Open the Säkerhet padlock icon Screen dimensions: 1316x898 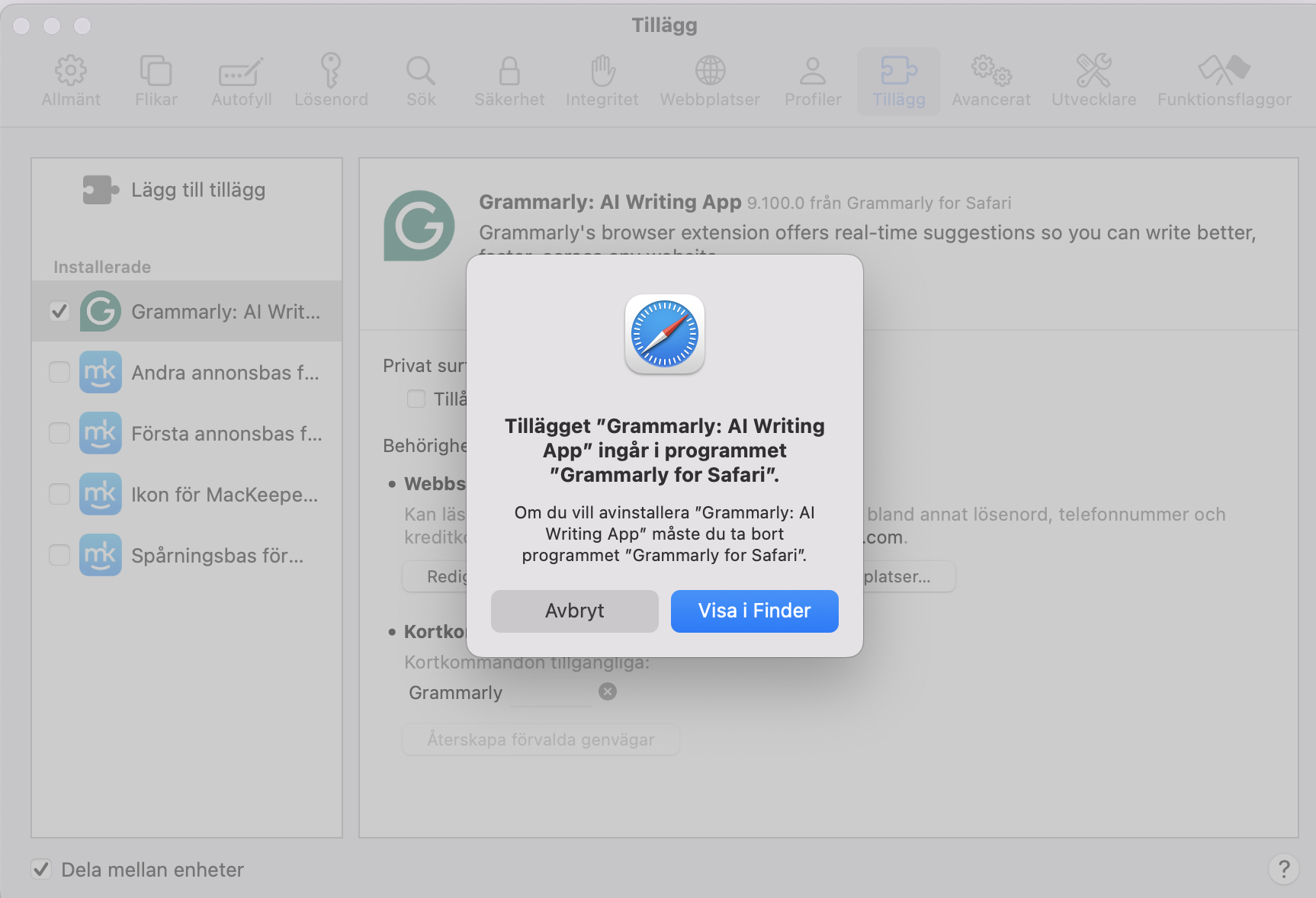tap(509, 71)
